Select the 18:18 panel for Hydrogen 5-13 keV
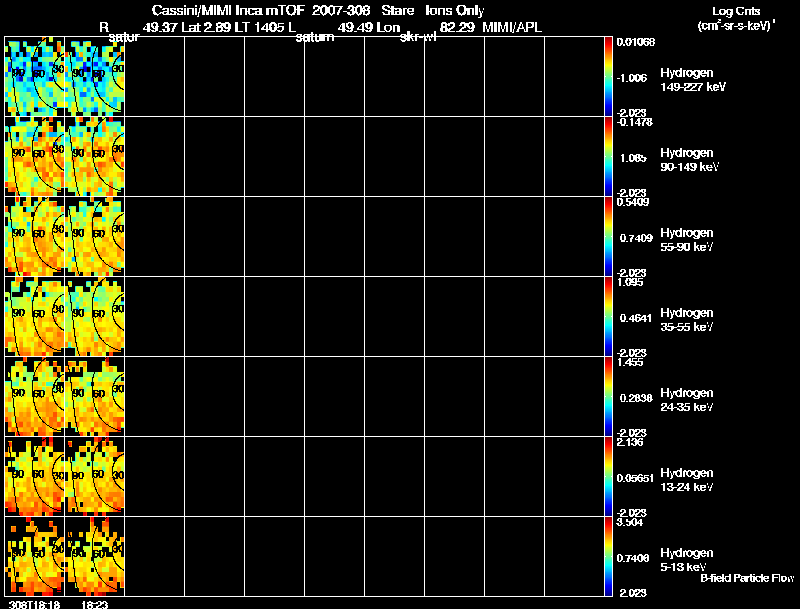Image resolution: width=800 pixels, height=609 pixels. coord(35,556)
